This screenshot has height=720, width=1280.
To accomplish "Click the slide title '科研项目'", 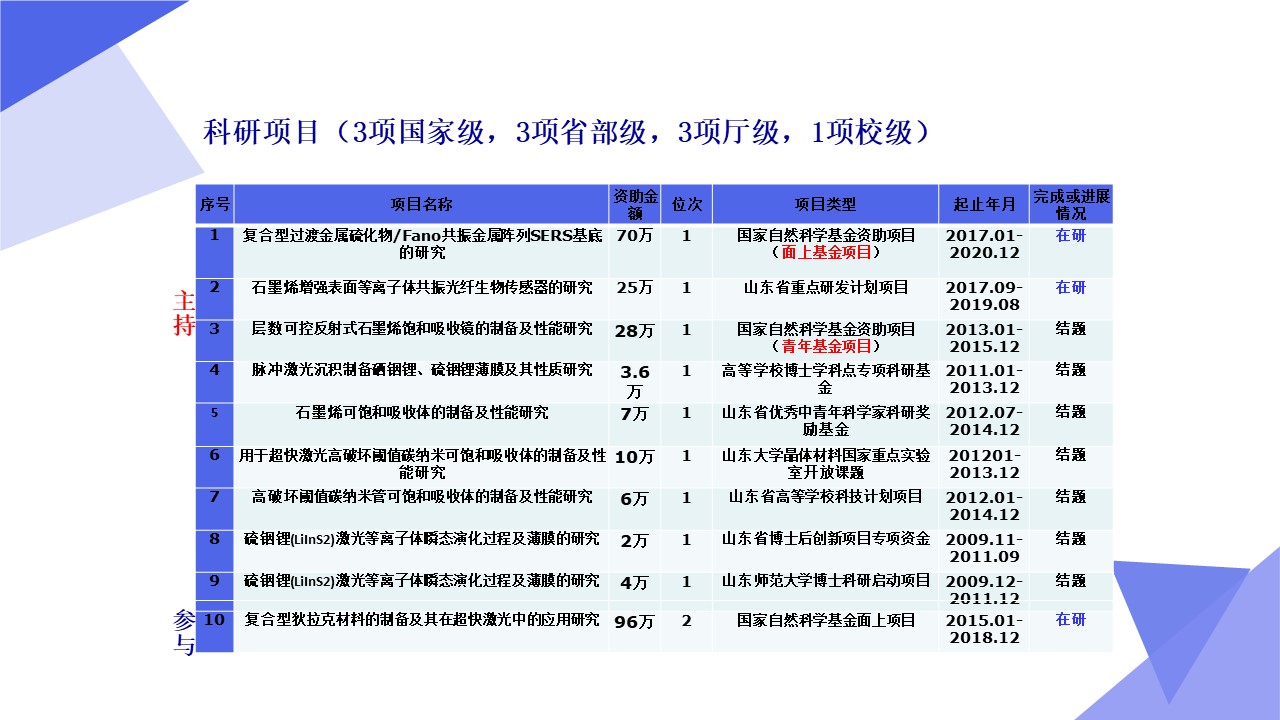I will (x=260, y=133).
